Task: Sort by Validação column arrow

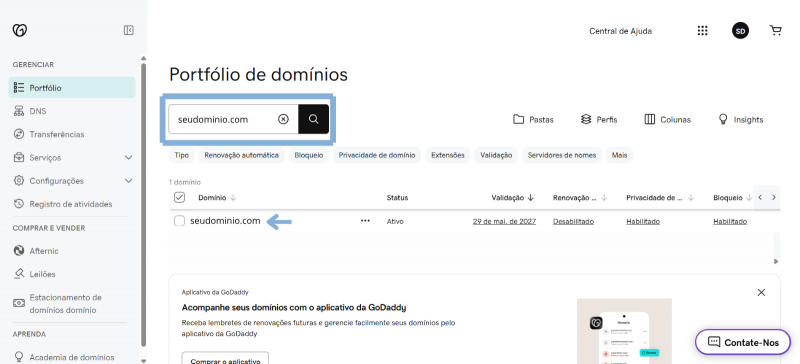Action: click(531, 198)
